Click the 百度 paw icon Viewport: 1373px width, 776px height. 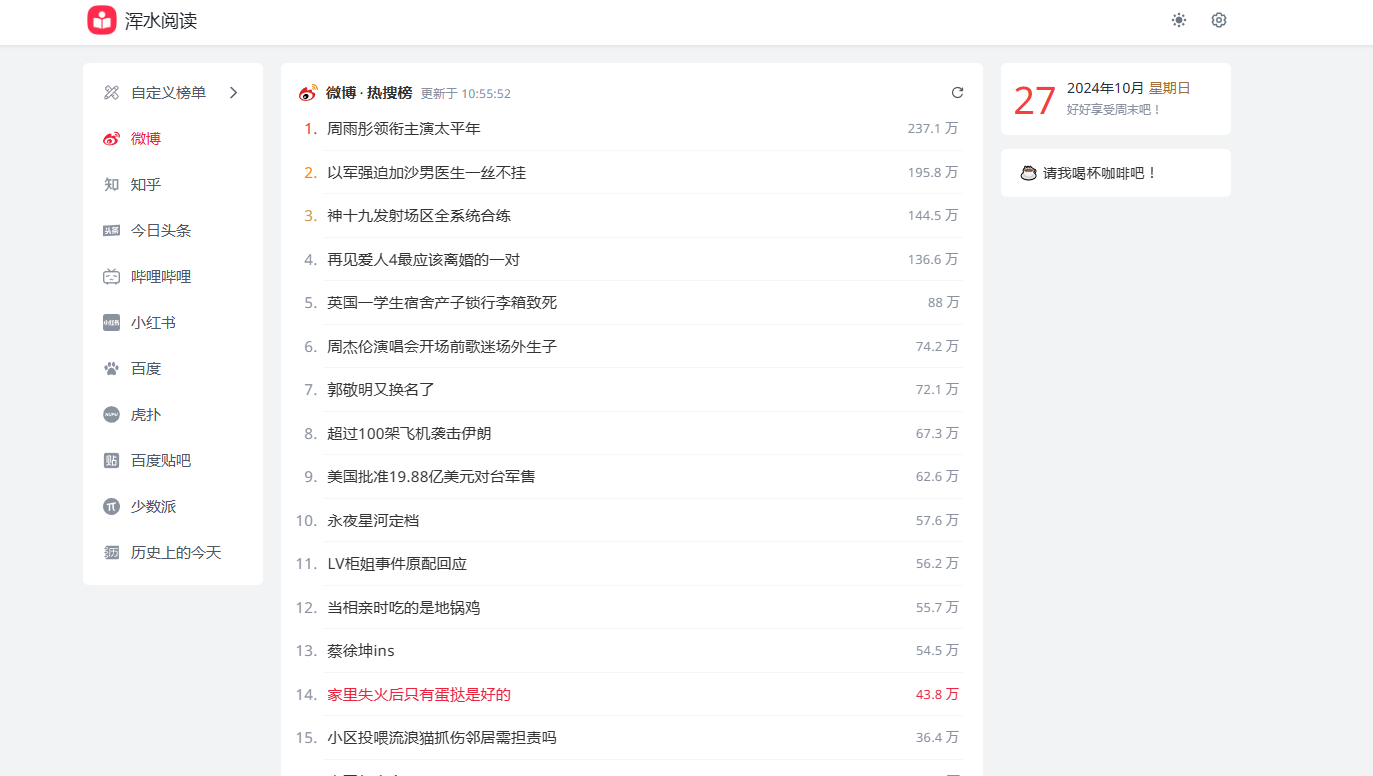point(111,369)
